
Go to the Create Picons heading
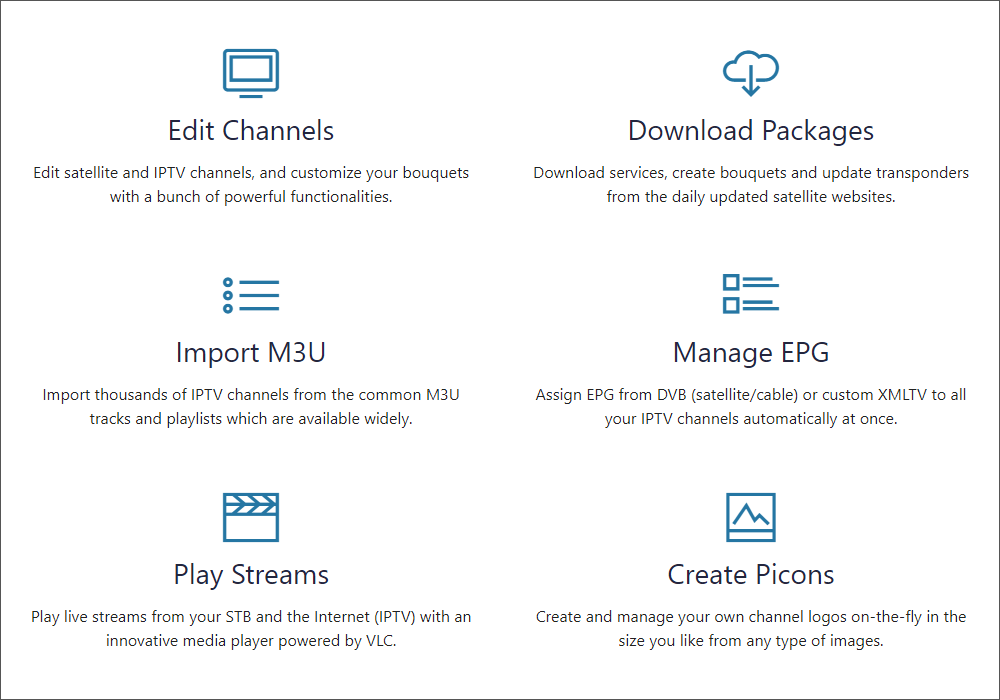(751, 575)
